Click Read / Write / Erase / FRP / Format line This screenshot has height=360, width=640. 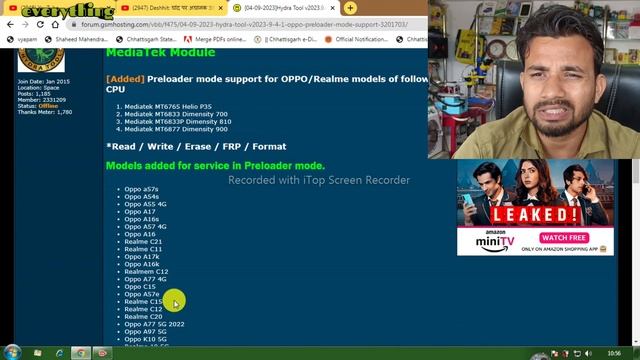(x=196, y=147)
